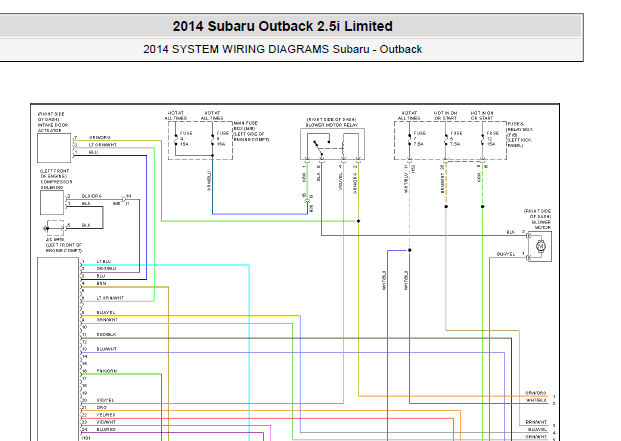Click BLU/YEL label at module pin 8
The image size is (621, 441).
(x=106, y=313)
